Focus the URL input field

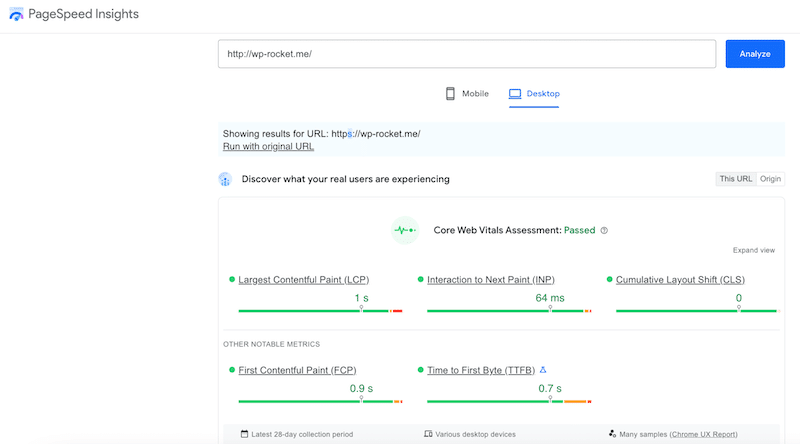(467, 54)
